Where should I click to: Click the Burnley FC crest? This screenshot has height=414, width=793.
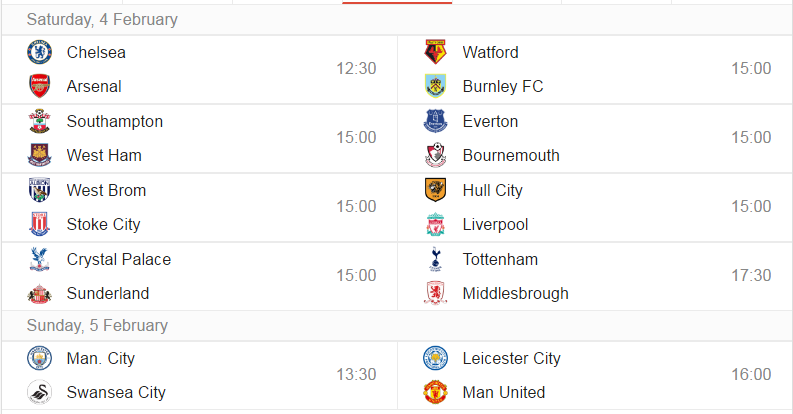[435, 86]
